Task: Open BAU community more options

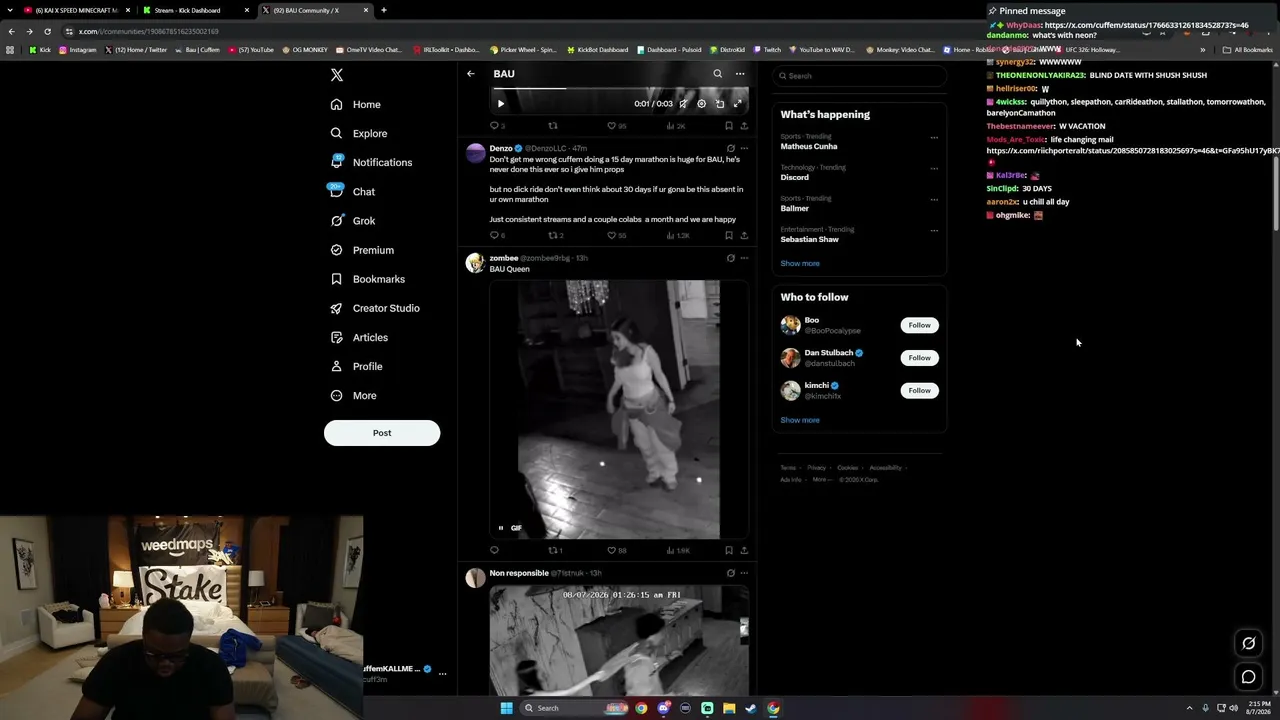Action: tap(740, 74)
